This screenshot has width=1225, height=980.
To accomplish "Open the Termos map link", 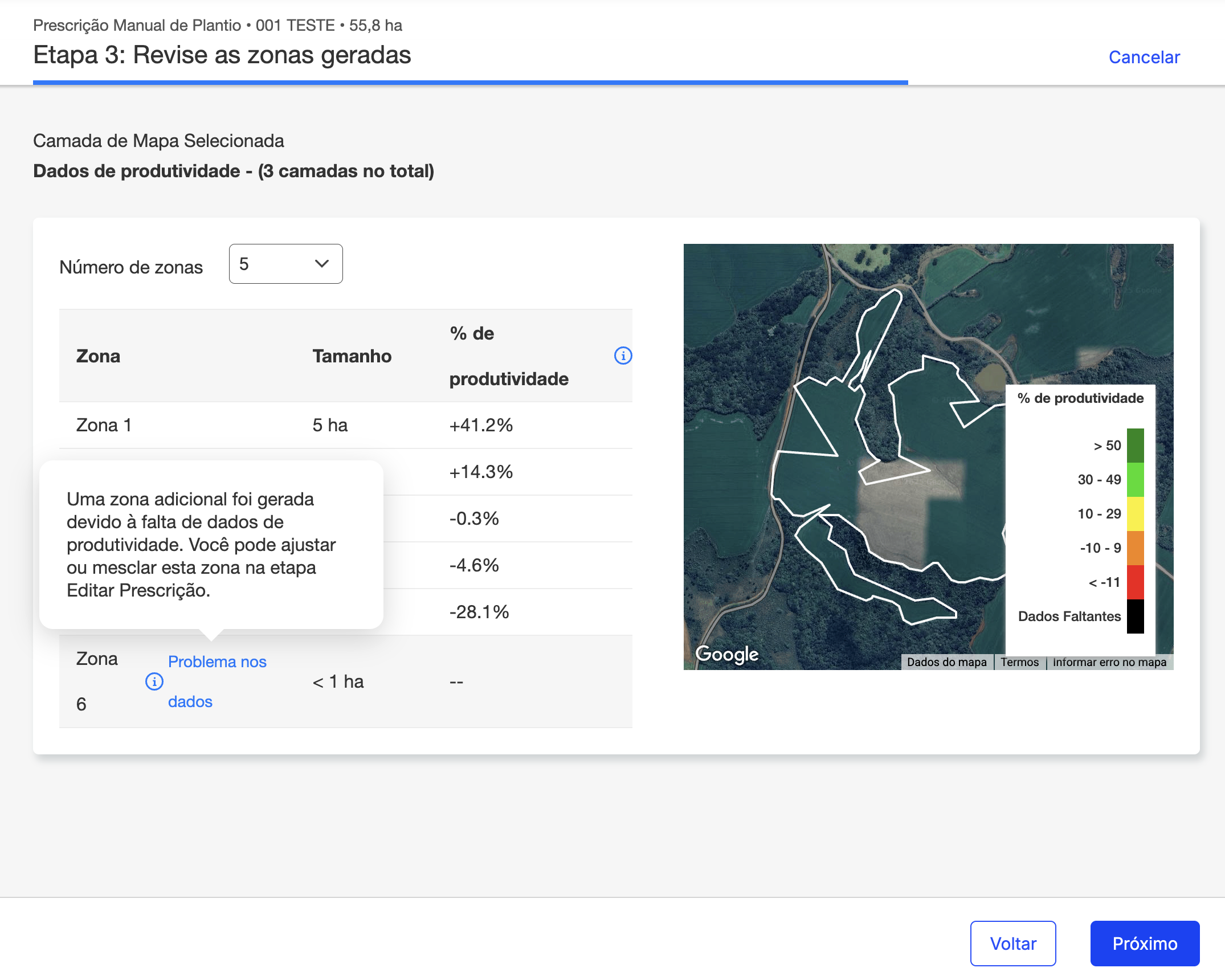I will point(1019,662).
